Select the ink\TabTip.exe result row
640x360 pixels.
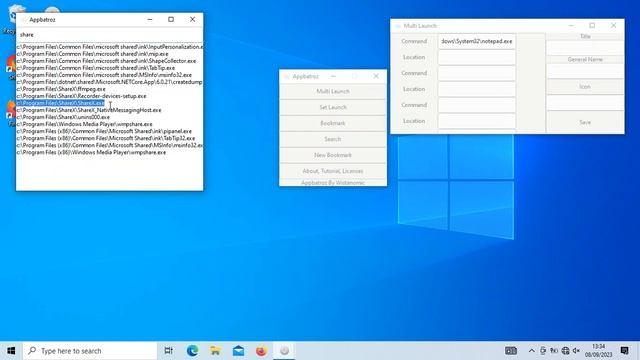pyautogui.click(x=96, y=68)
